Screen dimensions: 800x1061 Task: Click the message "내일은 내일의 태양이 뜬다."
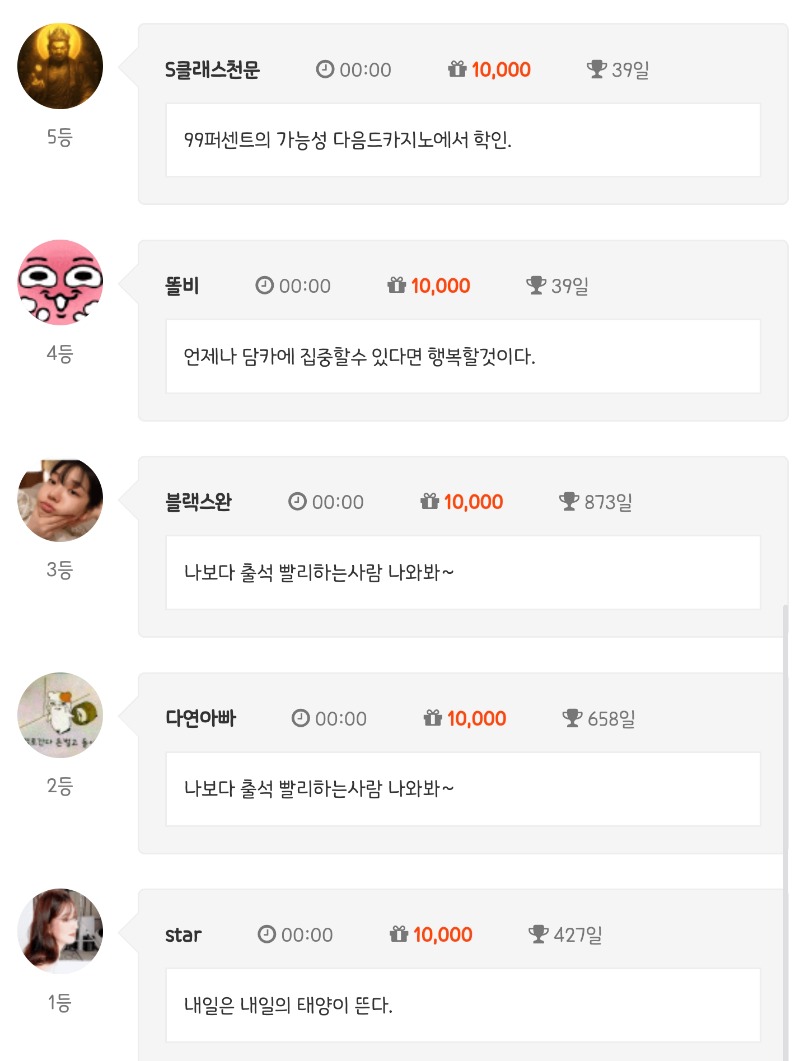coord(289,1005)
